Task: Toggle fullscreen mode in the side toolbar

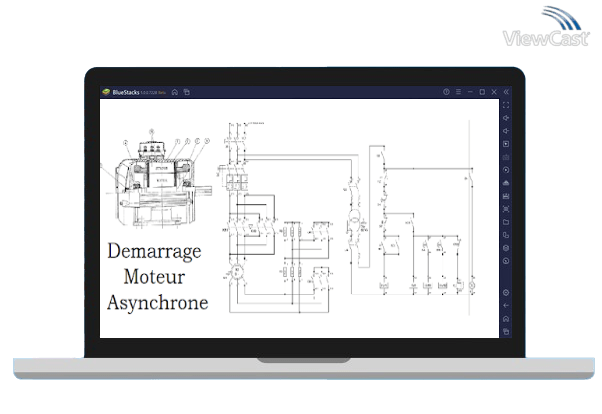Action: point(506,105)
